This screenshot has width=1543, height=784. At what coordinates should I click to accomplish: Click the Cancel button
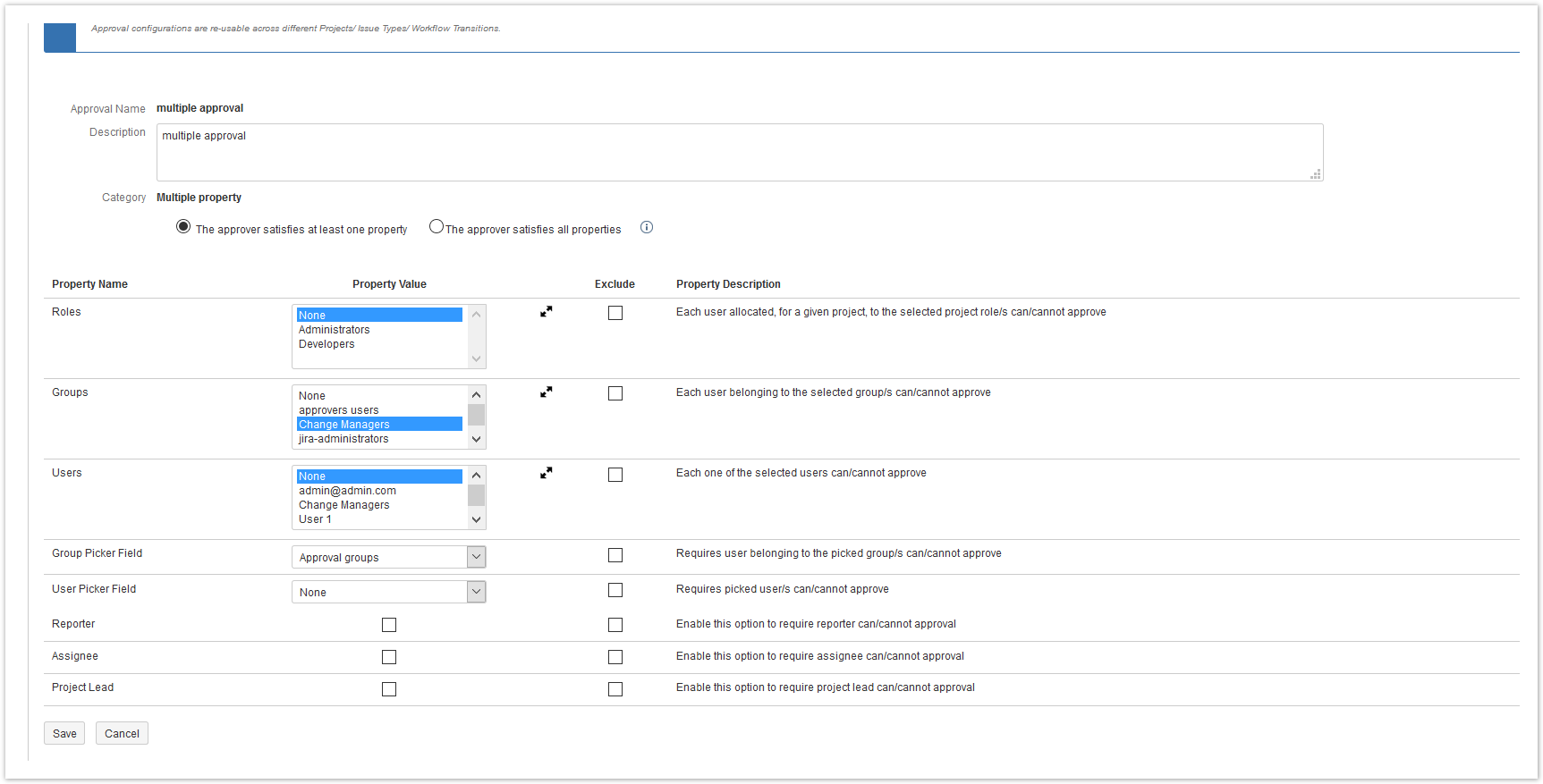click(122, 734)
